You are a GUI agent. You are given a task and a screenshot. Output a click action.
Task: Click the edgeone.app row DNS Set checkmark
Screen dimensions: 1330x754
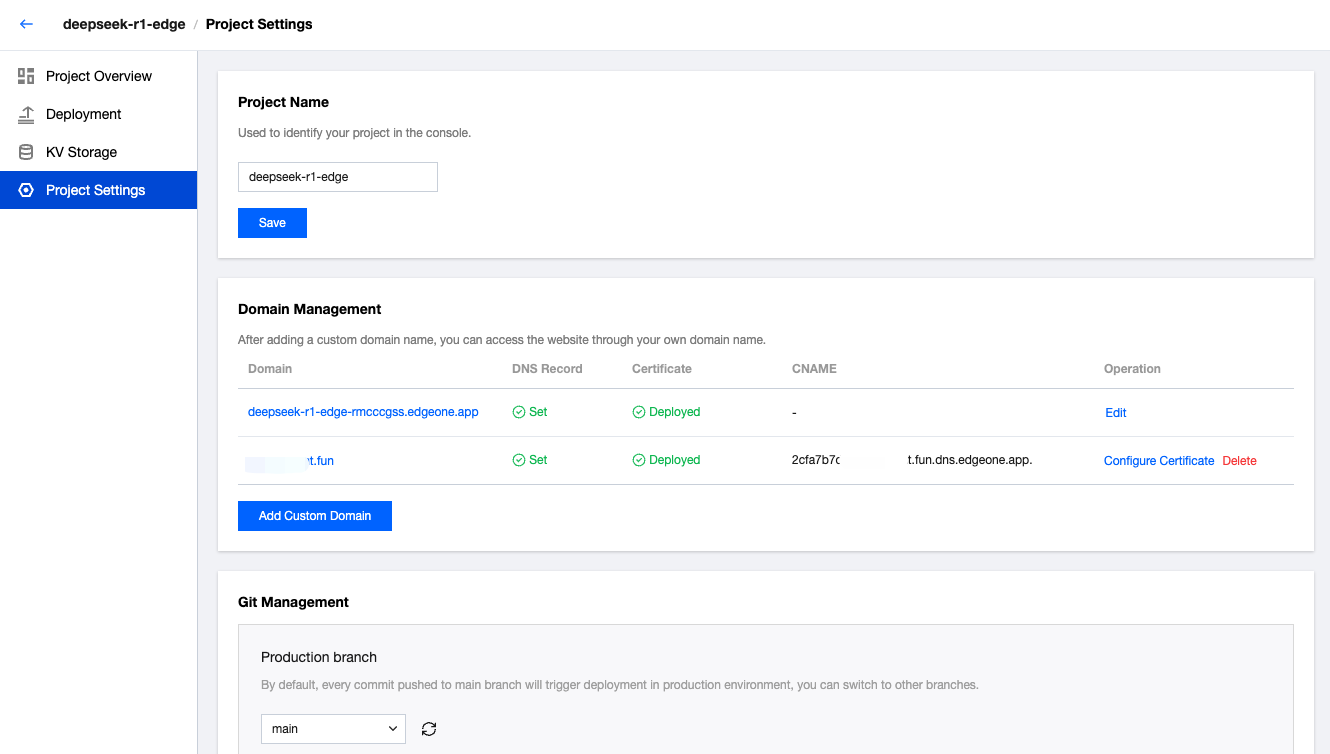pos(518,412)
